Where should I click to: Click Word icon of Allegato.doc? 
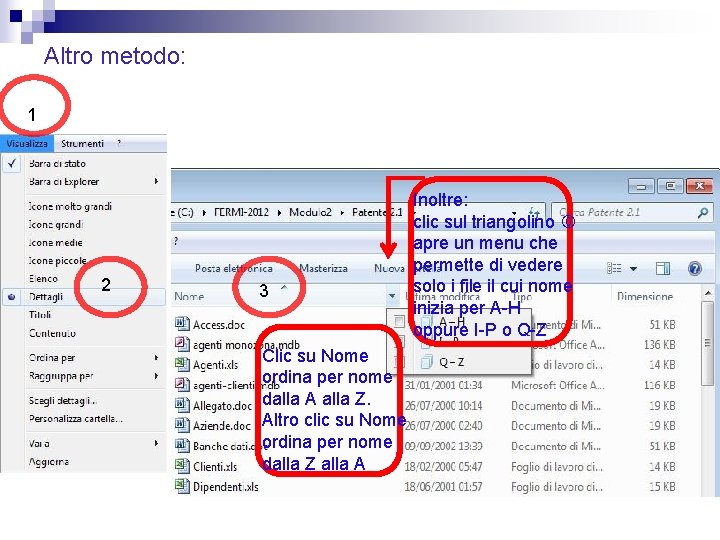point(182,405)
